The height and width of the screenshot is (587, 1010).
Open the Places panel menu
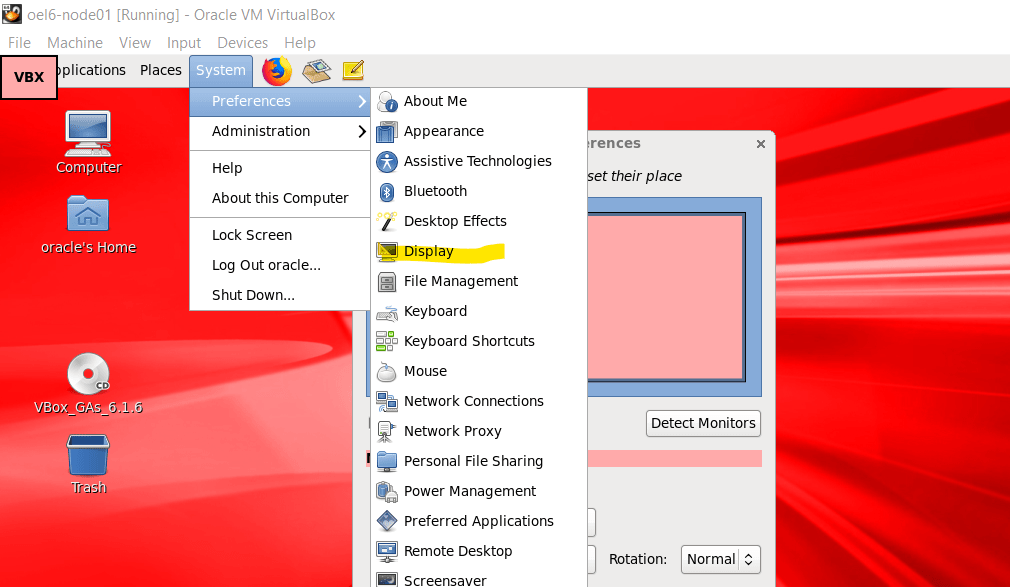160,70
